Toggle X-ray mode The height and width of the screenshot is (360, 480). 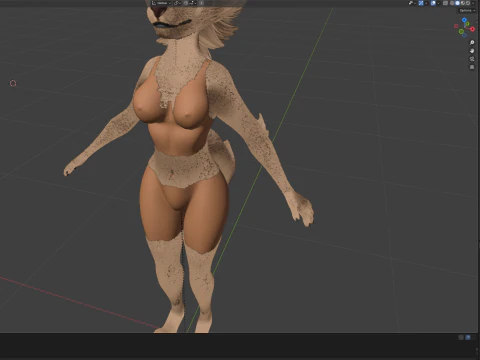coord(445,3)
